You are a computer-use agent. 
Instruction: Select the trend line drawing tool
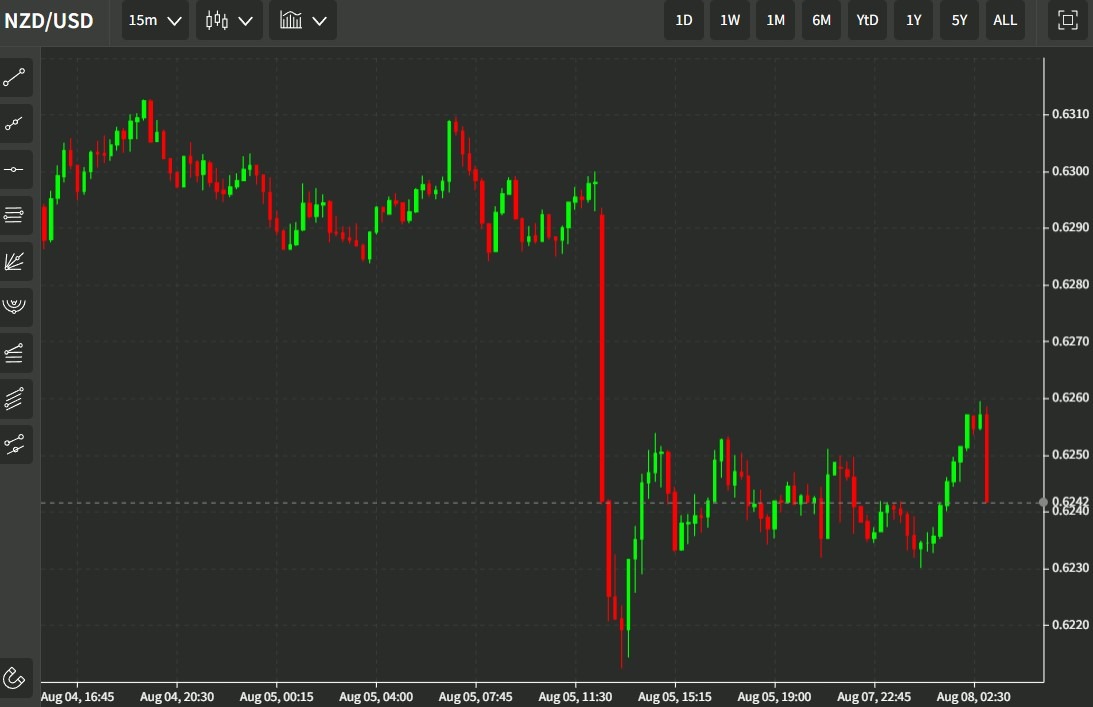15,78
